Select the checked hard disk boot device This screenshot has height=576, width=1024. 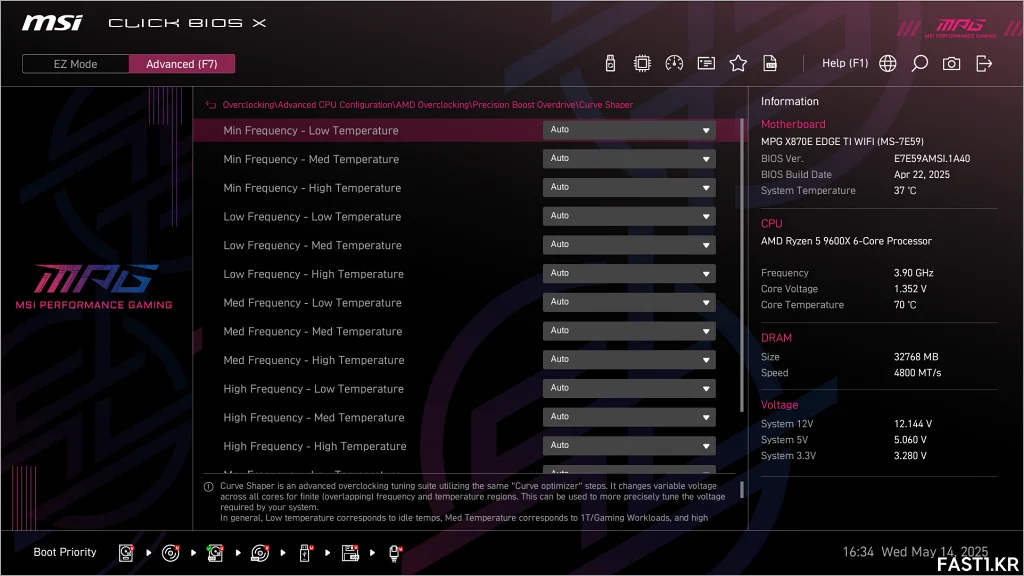point(215,553)
